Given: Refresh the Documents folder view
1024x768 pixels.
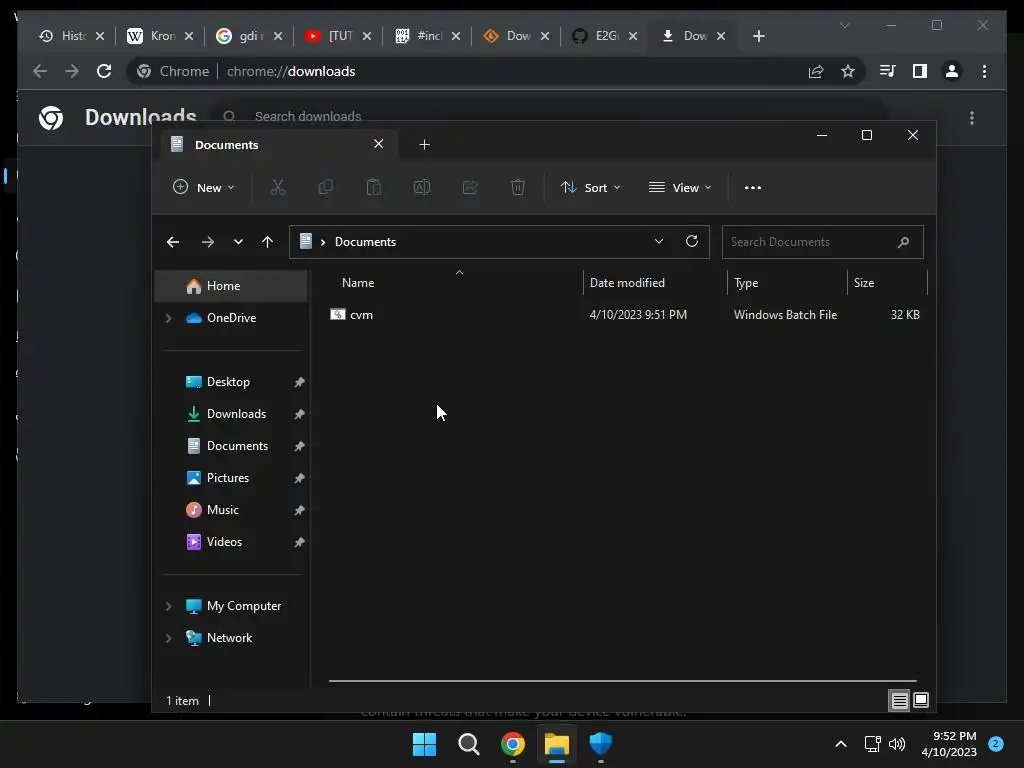Looking at the screenshot, I should (x=692, y=241).
